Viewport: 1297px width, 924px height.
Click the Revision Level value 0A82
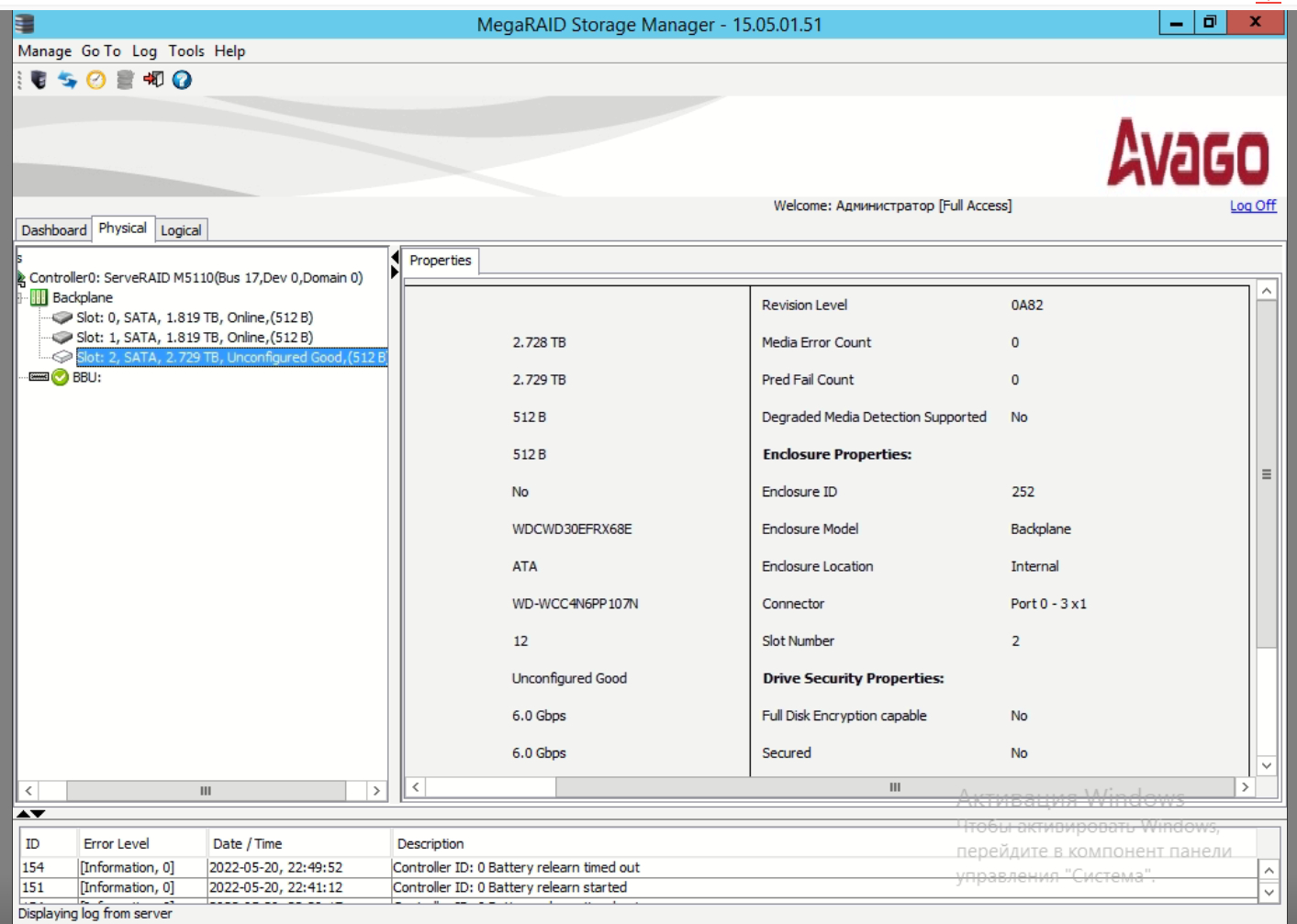1027,305
